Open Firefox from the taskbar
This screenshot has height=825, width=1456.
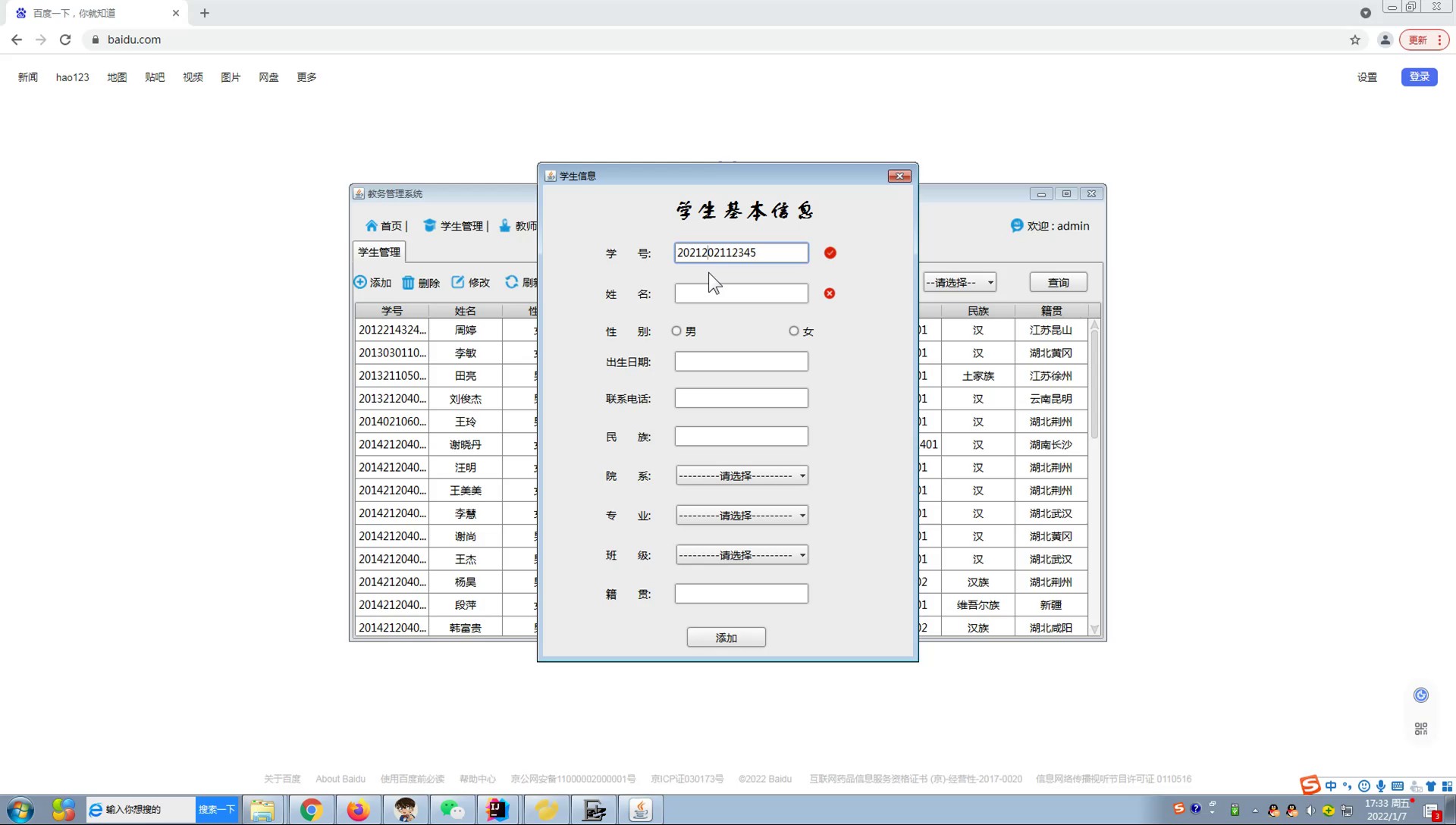pos(358,810)
